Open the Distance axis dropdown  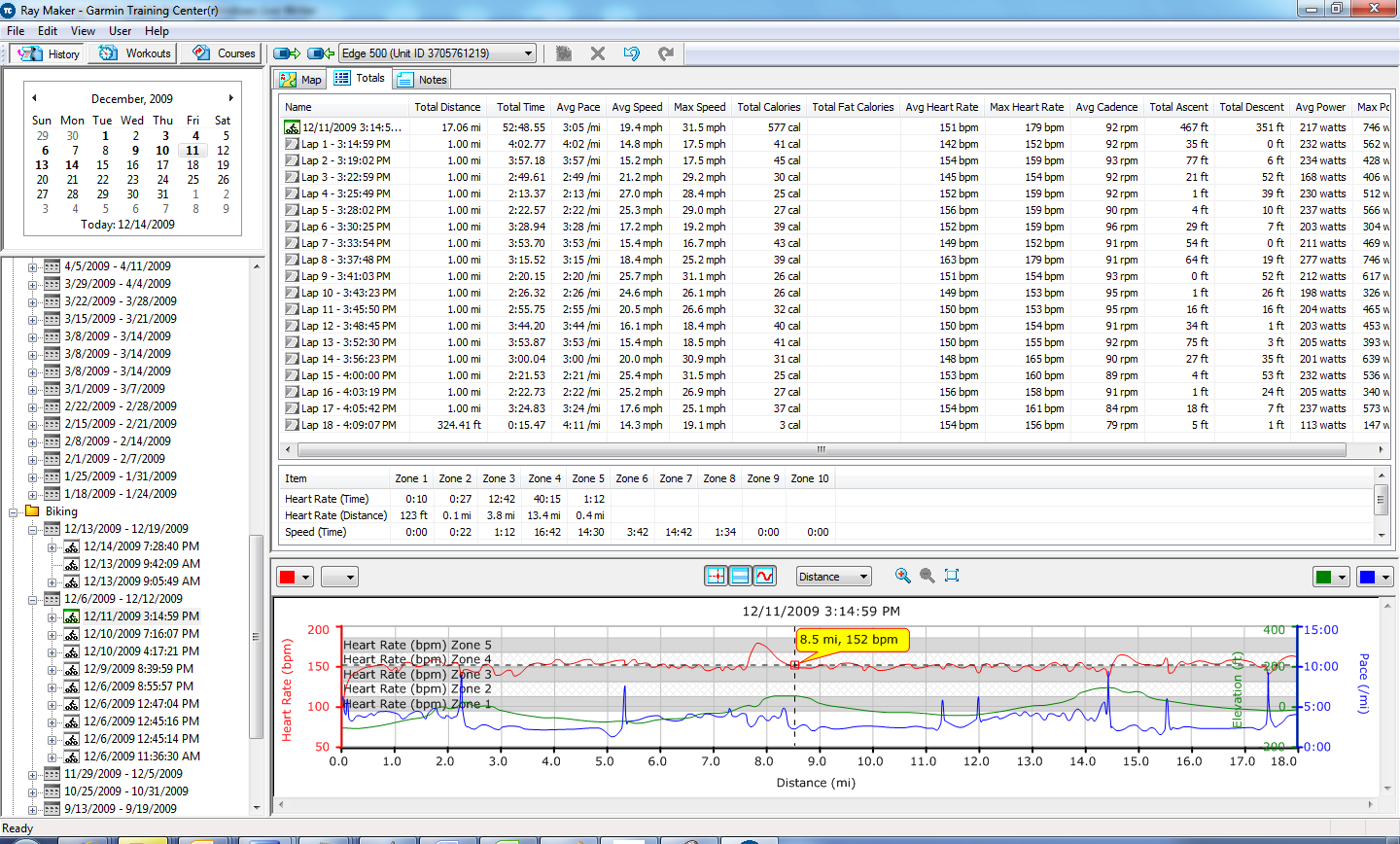pyautogui.click(x=834, y=577)
